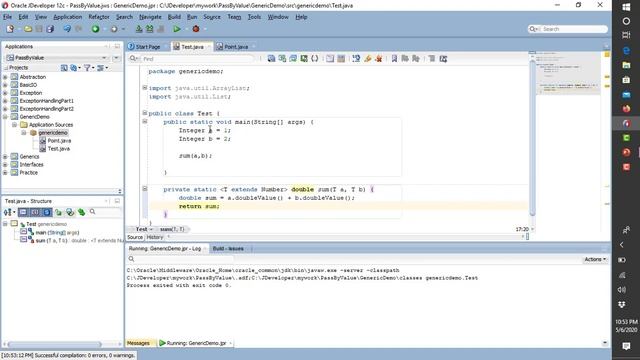Open the Navigate menu
The width and height of the screenshot is (640, 360).
tap(150, 17)
